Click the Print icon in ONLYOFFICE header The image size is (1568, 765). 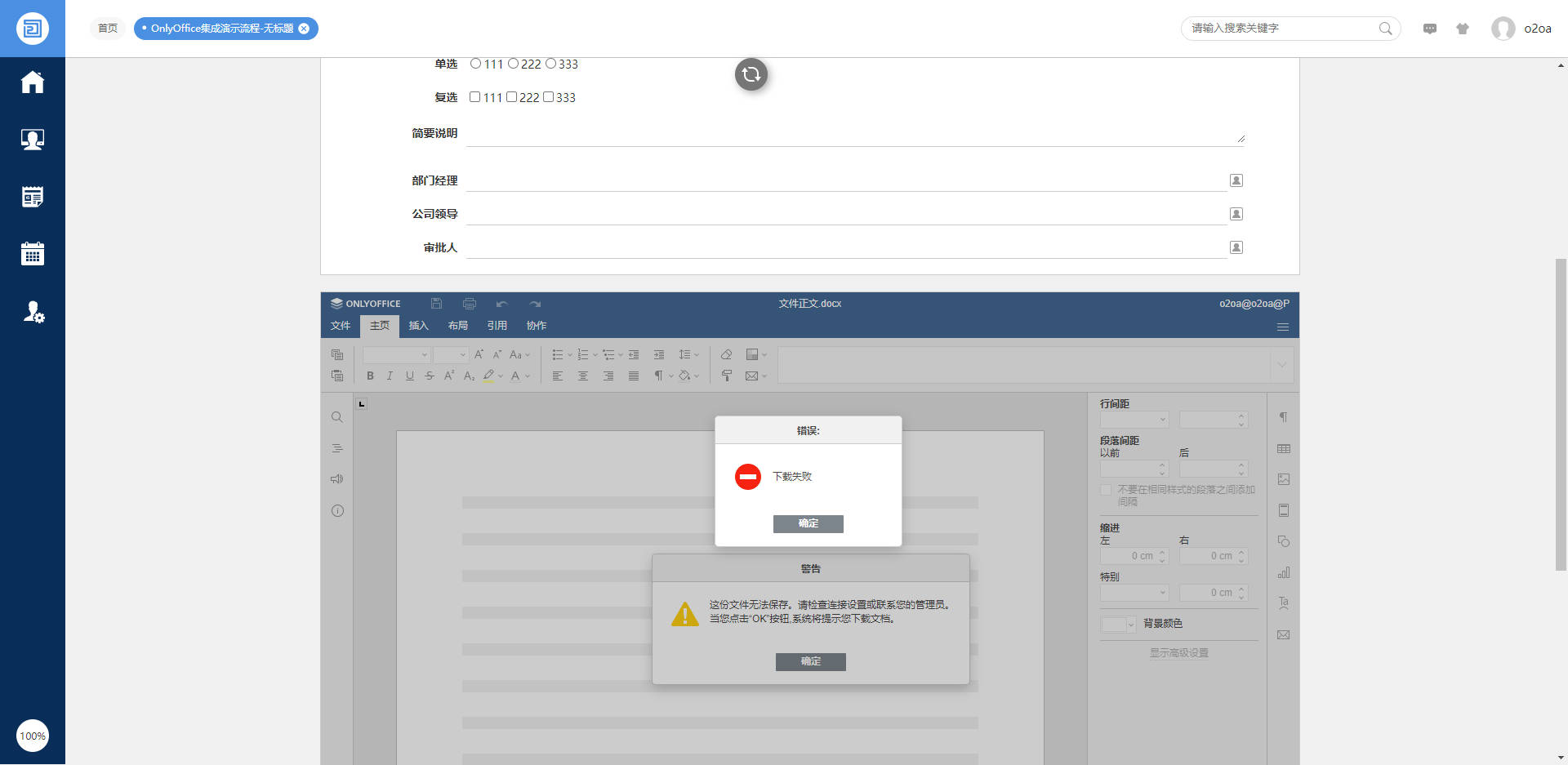pyautogui.click(x=470, y=304)
